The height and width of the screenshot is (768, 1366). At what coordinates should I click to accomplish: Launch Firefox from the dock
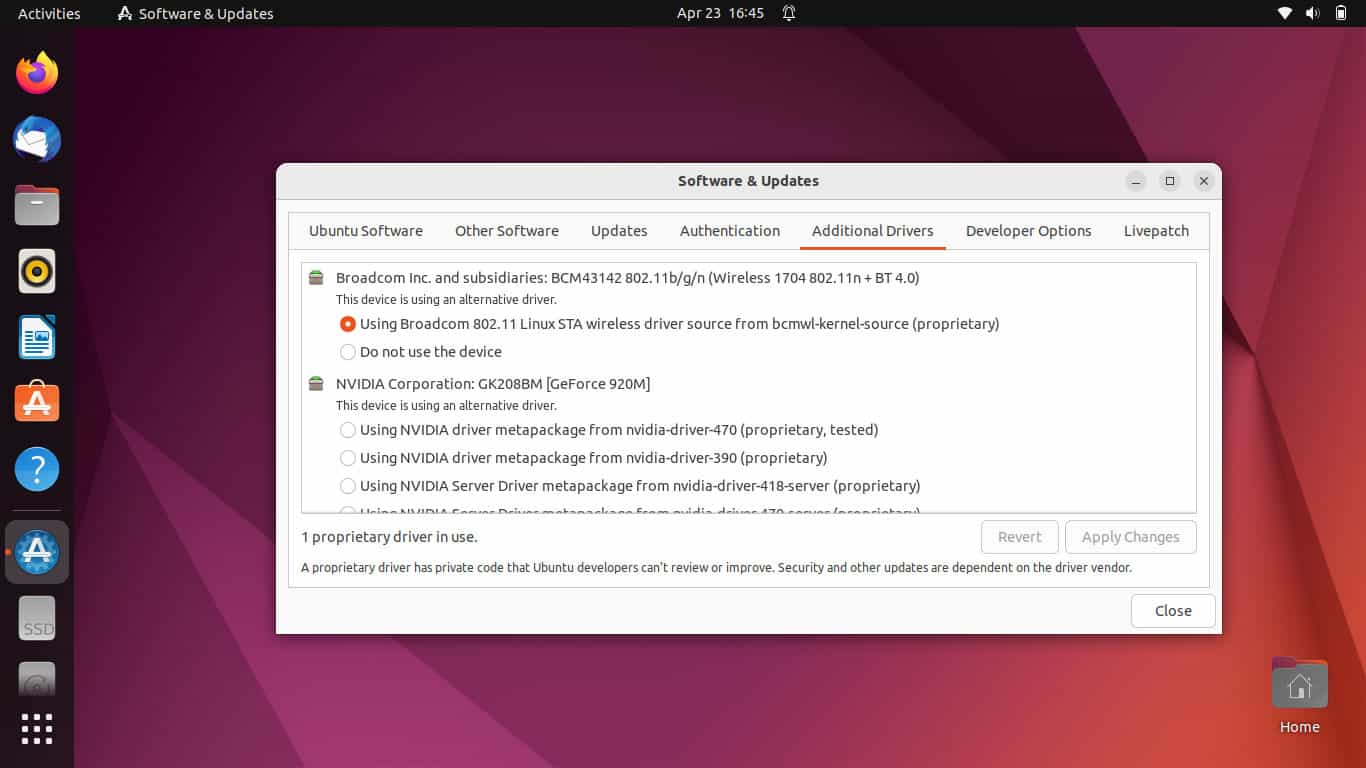36,72
